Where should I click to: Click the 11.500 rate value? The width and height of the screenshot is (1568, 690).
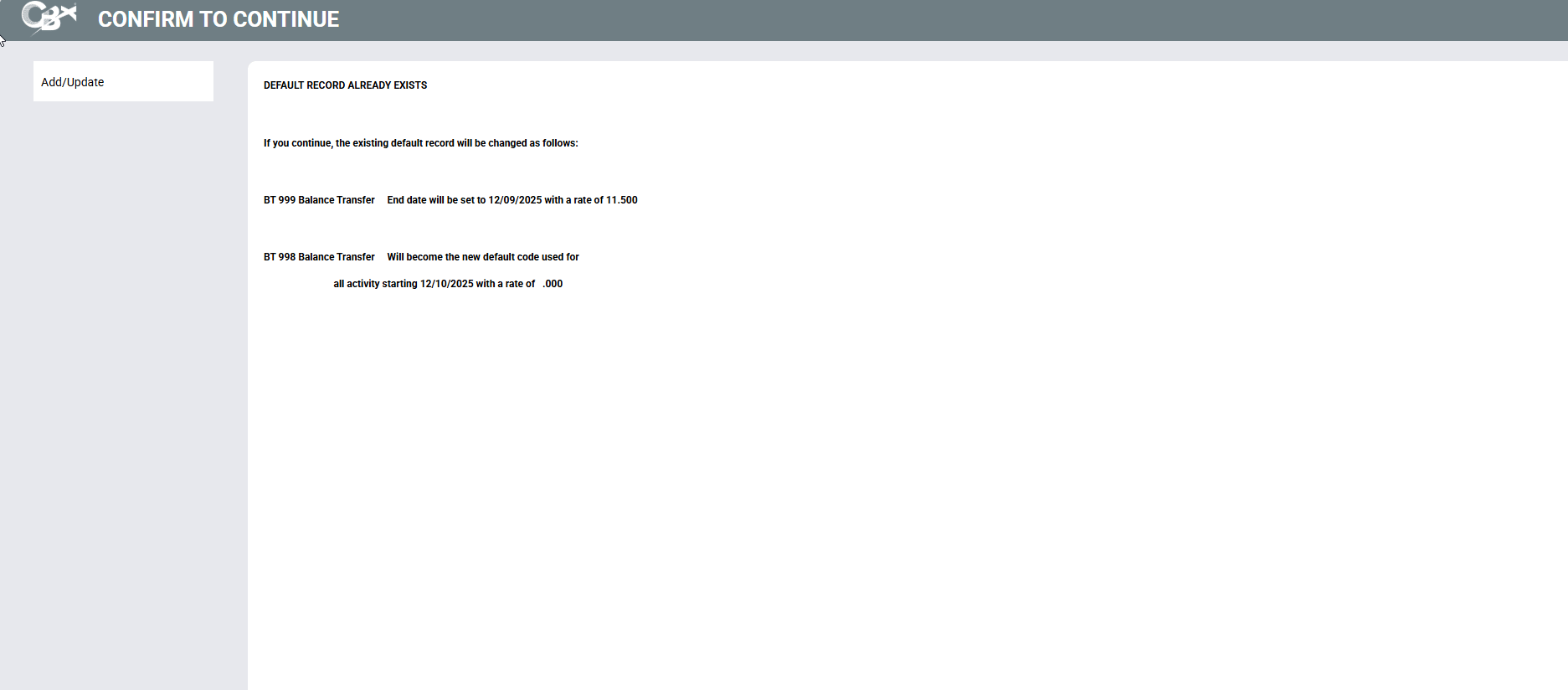click(622, 200)
